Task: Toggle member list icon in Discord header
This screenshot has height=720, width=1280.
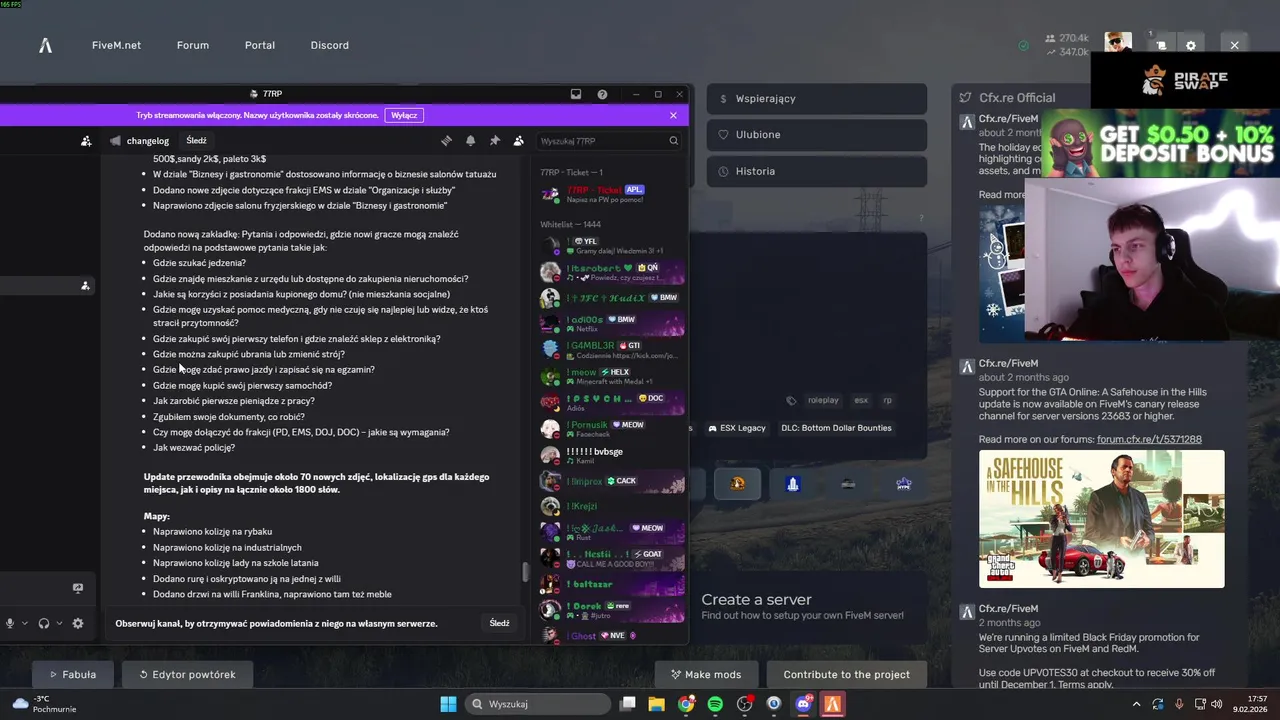Action: (x=518, y=141)
